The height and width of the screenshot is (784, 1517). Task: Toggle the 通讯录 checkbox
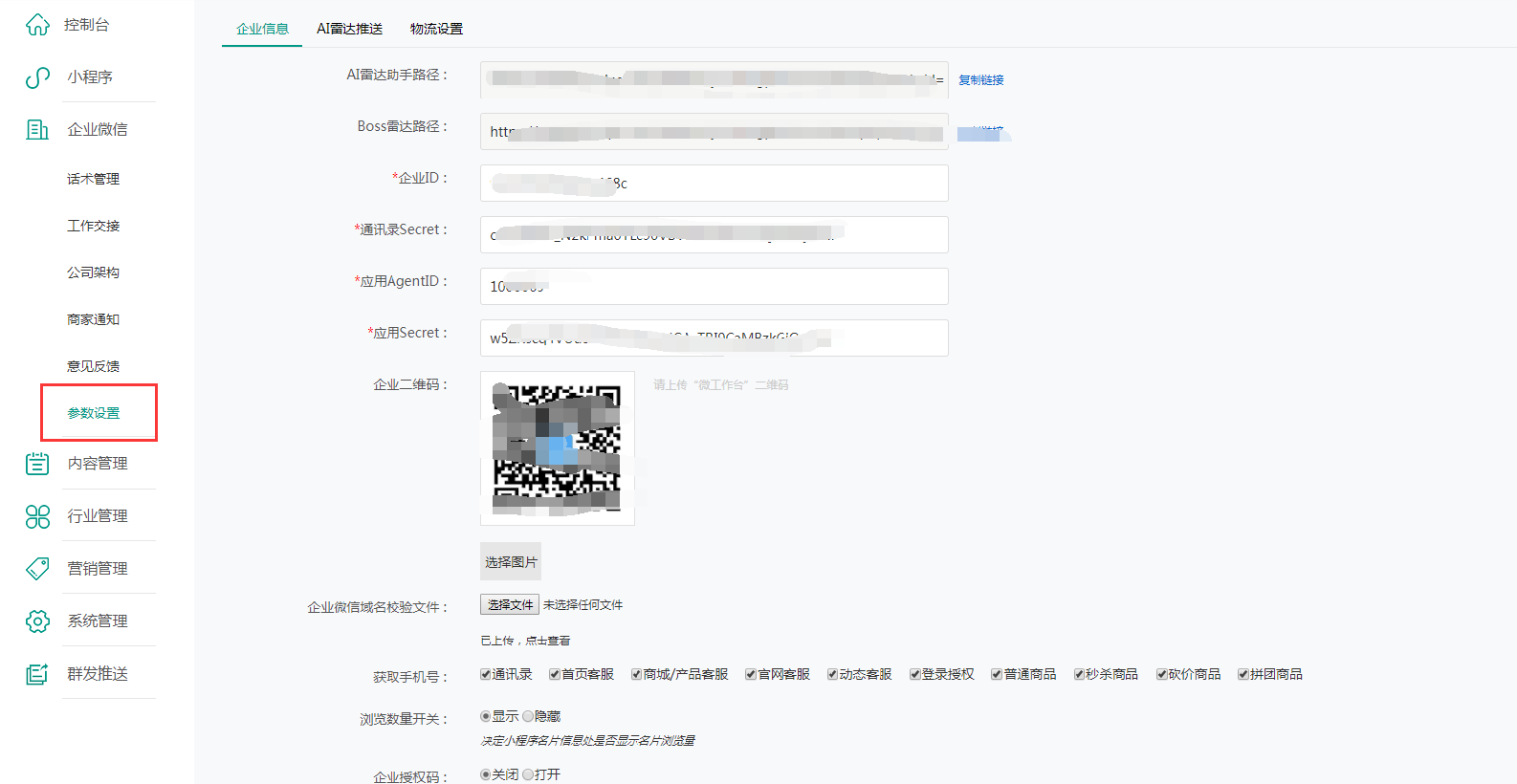click(x=486, y=674)
